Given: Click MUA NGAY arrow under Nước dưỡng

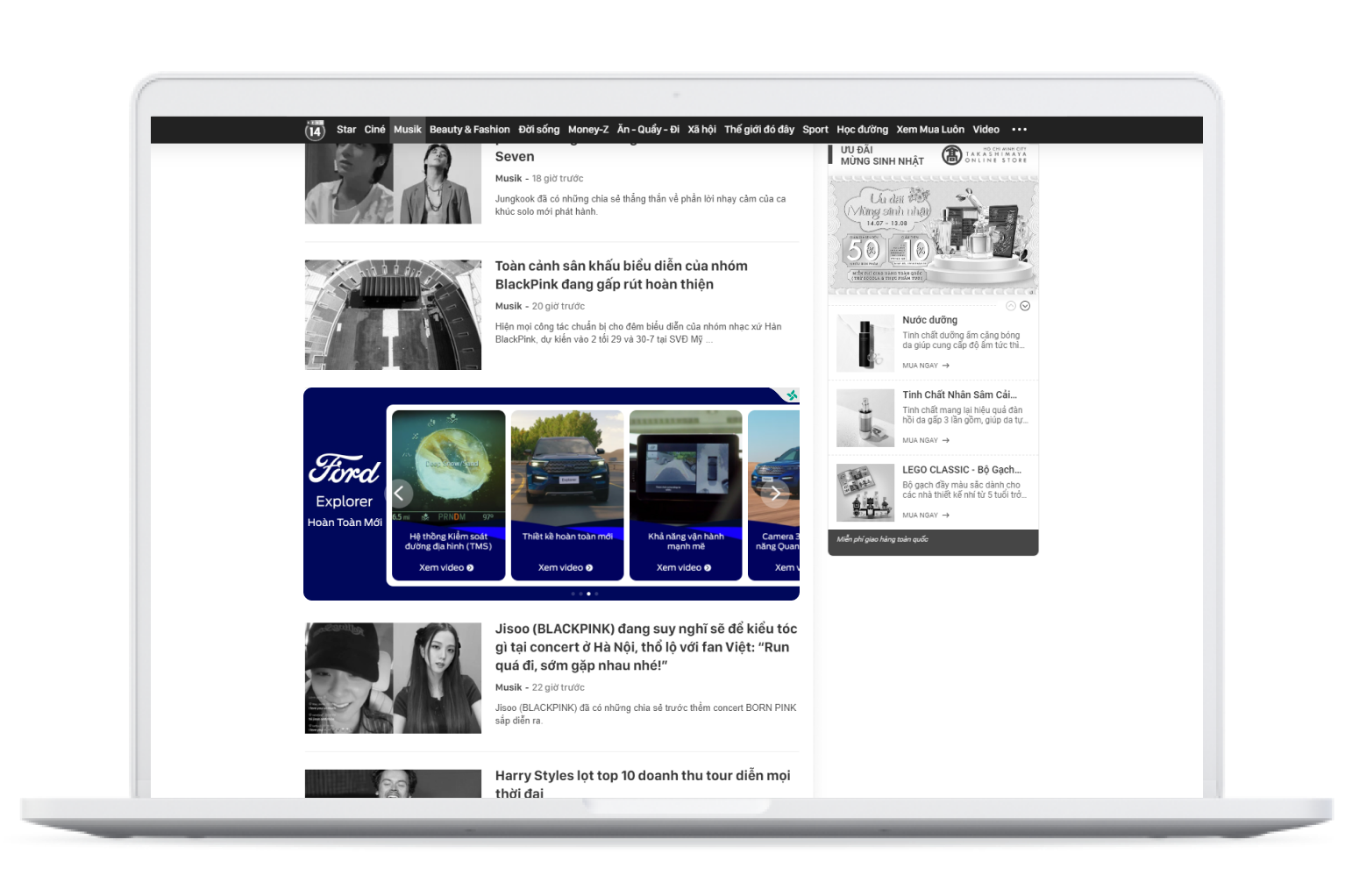Looking at the screenshot, I should 945,366.
